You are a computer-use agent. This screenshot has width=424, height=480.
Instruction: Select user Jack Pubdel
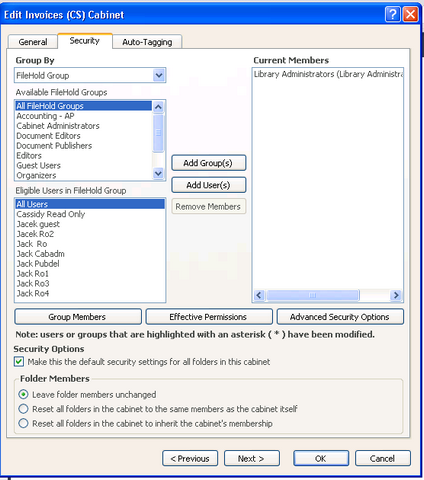[90, 264]
